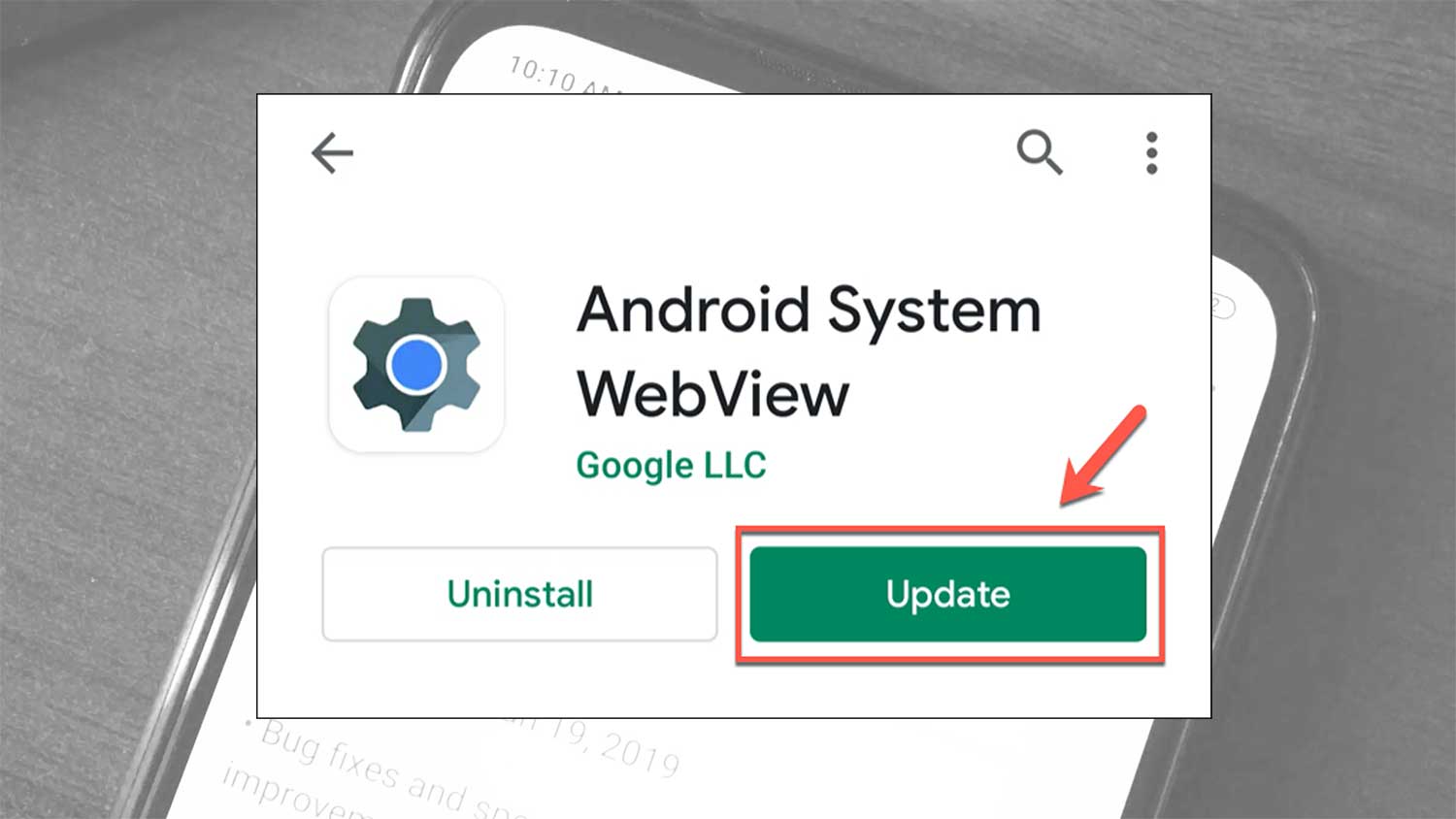This screenshot has height=819, width=1456.
Task: Click the red arrow annotation
Action: pos(1104,455)
